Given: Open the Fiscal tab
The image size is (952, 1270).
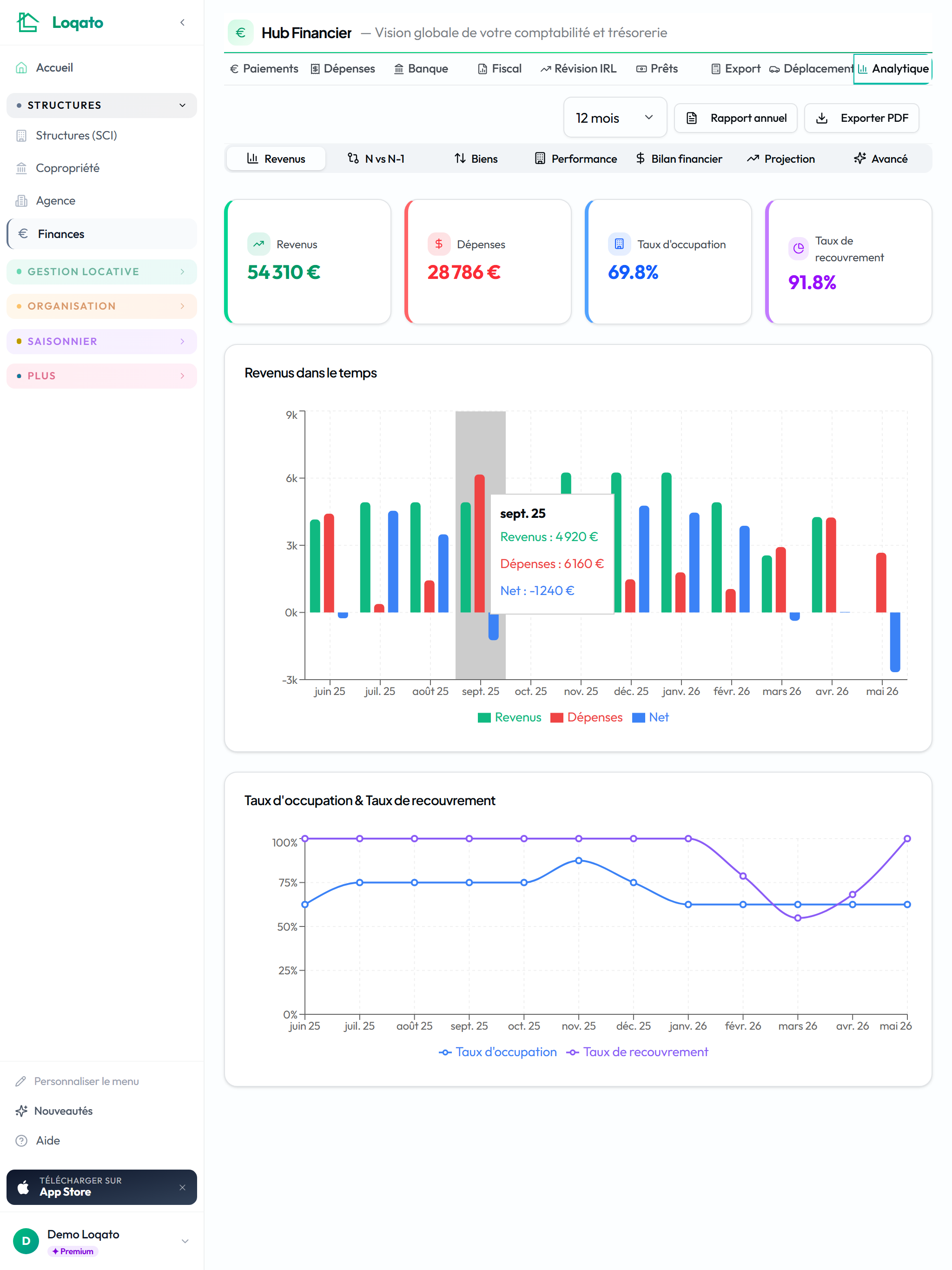Looking at the screenshot, I should coord(500,68).
